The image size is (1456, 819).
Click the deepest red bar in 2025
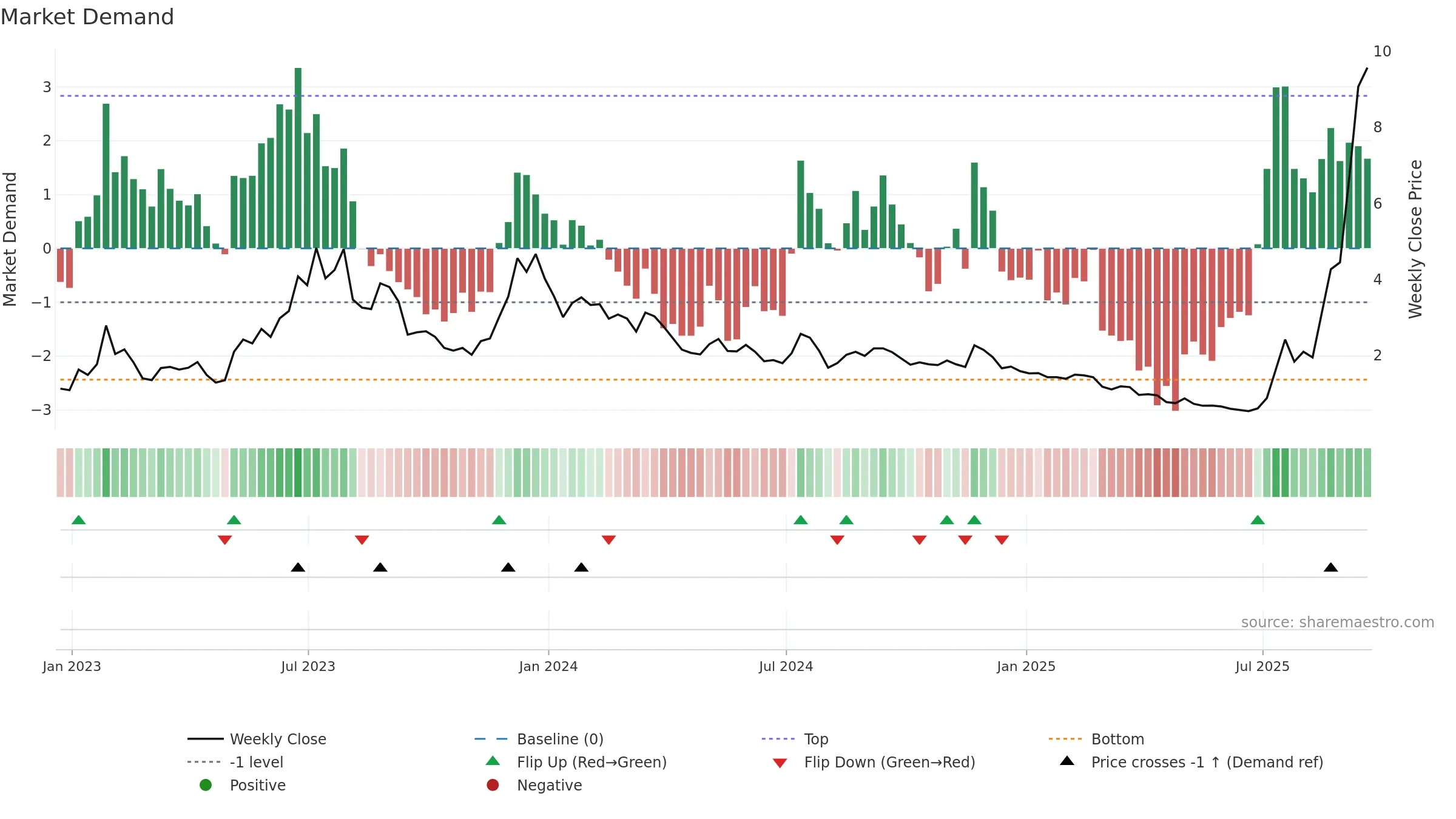tap(1176, 329)
